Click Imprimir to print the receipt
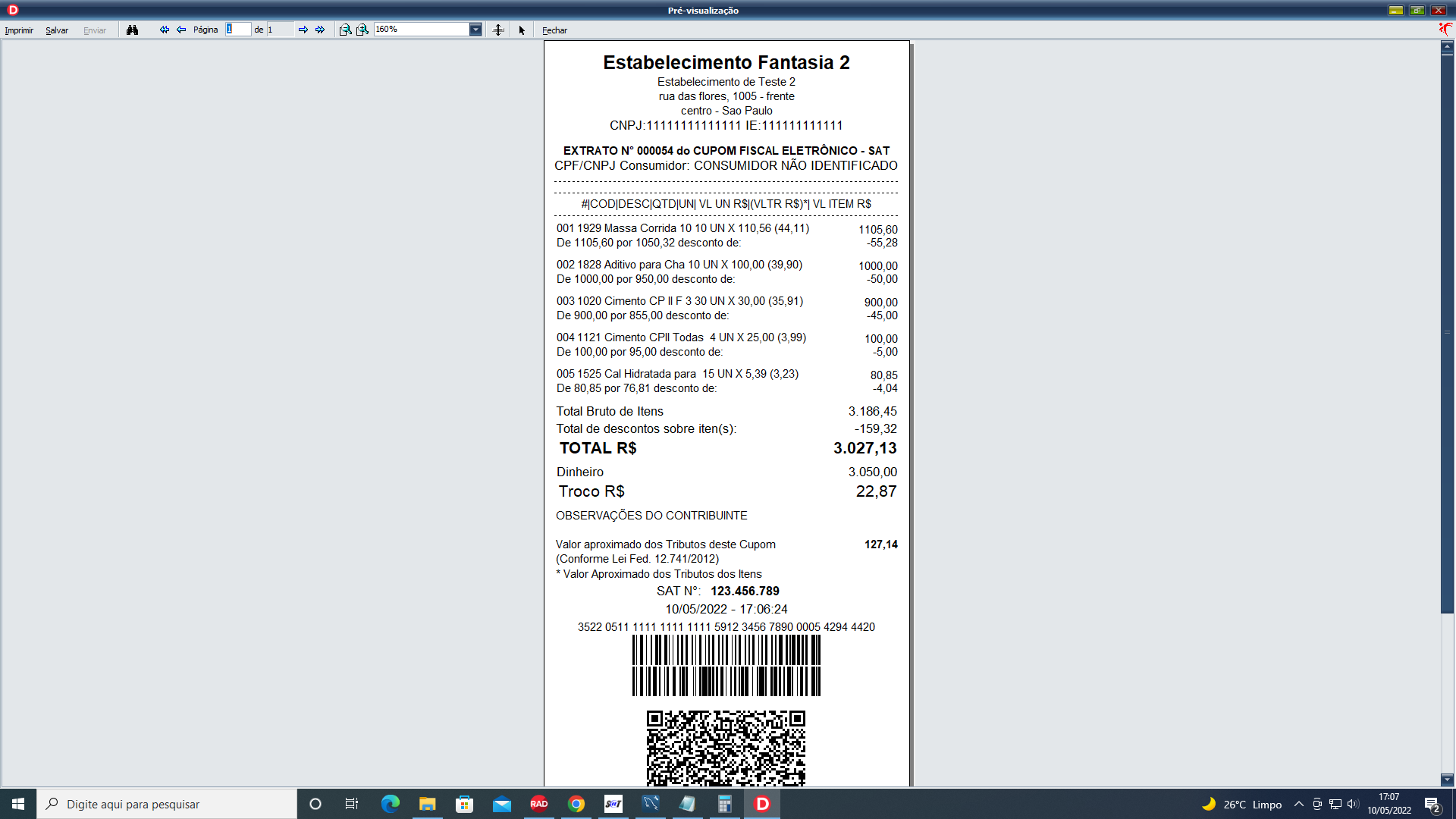1456x819 pixels. coord(19,30)
